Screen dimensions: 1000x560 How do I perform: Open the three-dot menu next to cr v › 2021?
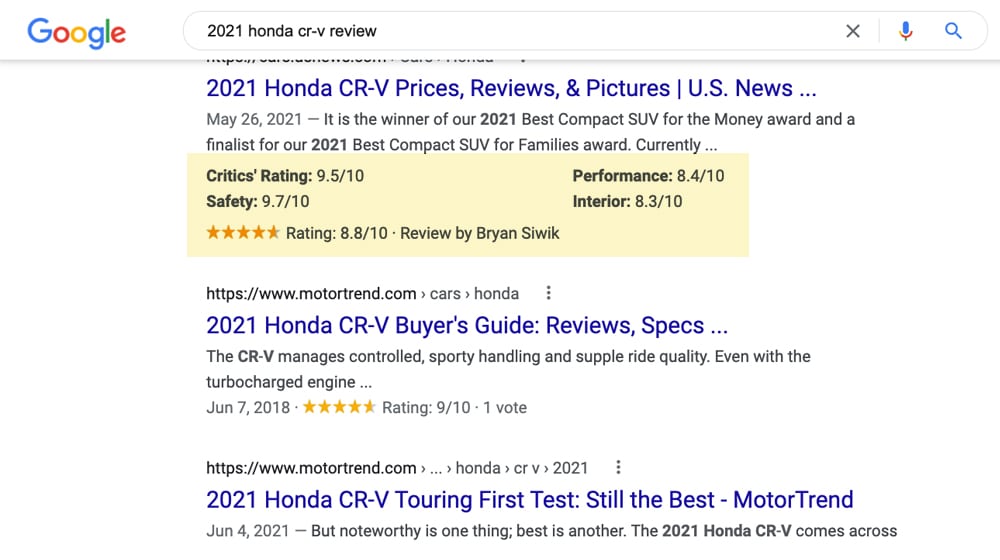click(618, 467)
